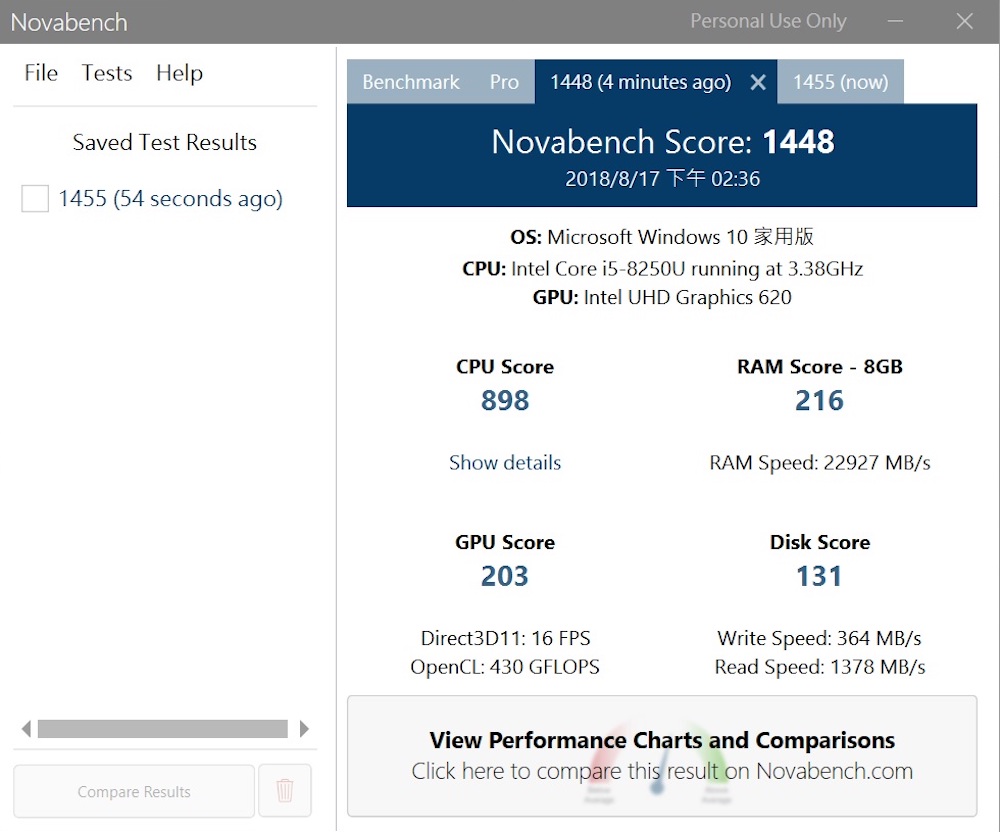1000x832 pixels.
Task: Open View Performance Charts and Comparisons
Action: click(x=662, y=756)
